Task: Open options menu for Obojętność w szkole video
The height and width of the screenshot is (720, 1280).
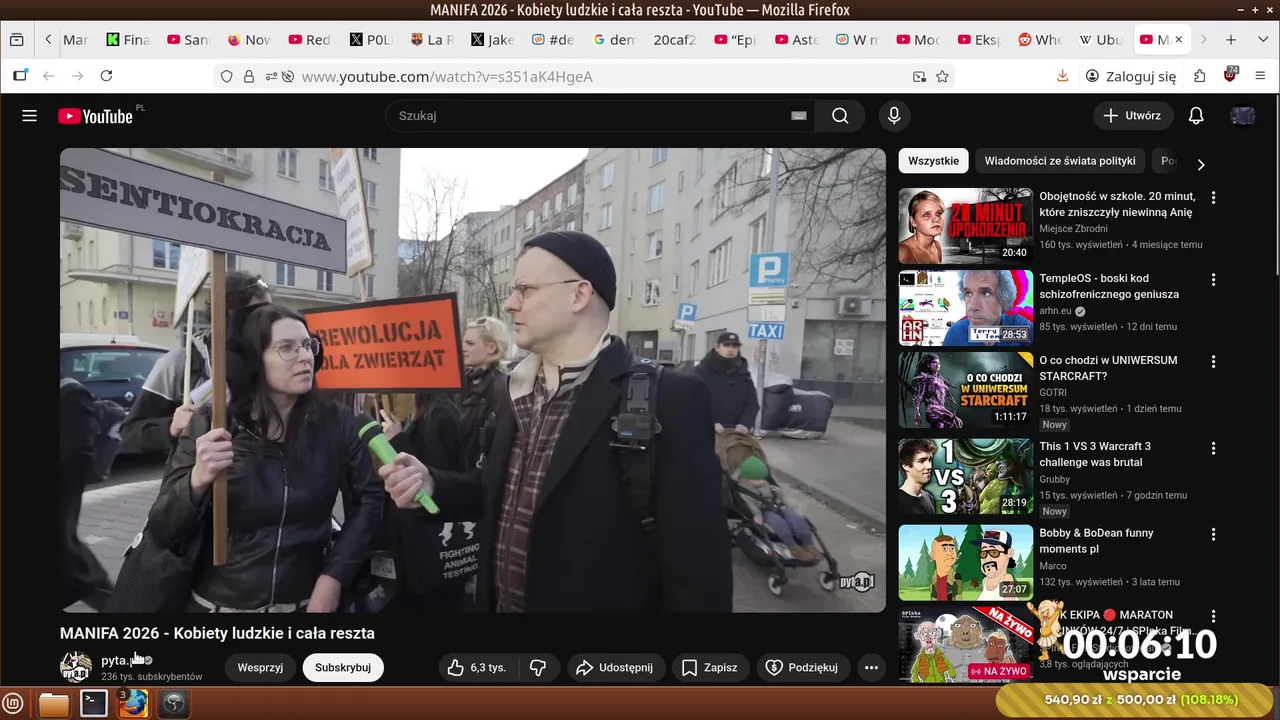Action: (1214, 198)
